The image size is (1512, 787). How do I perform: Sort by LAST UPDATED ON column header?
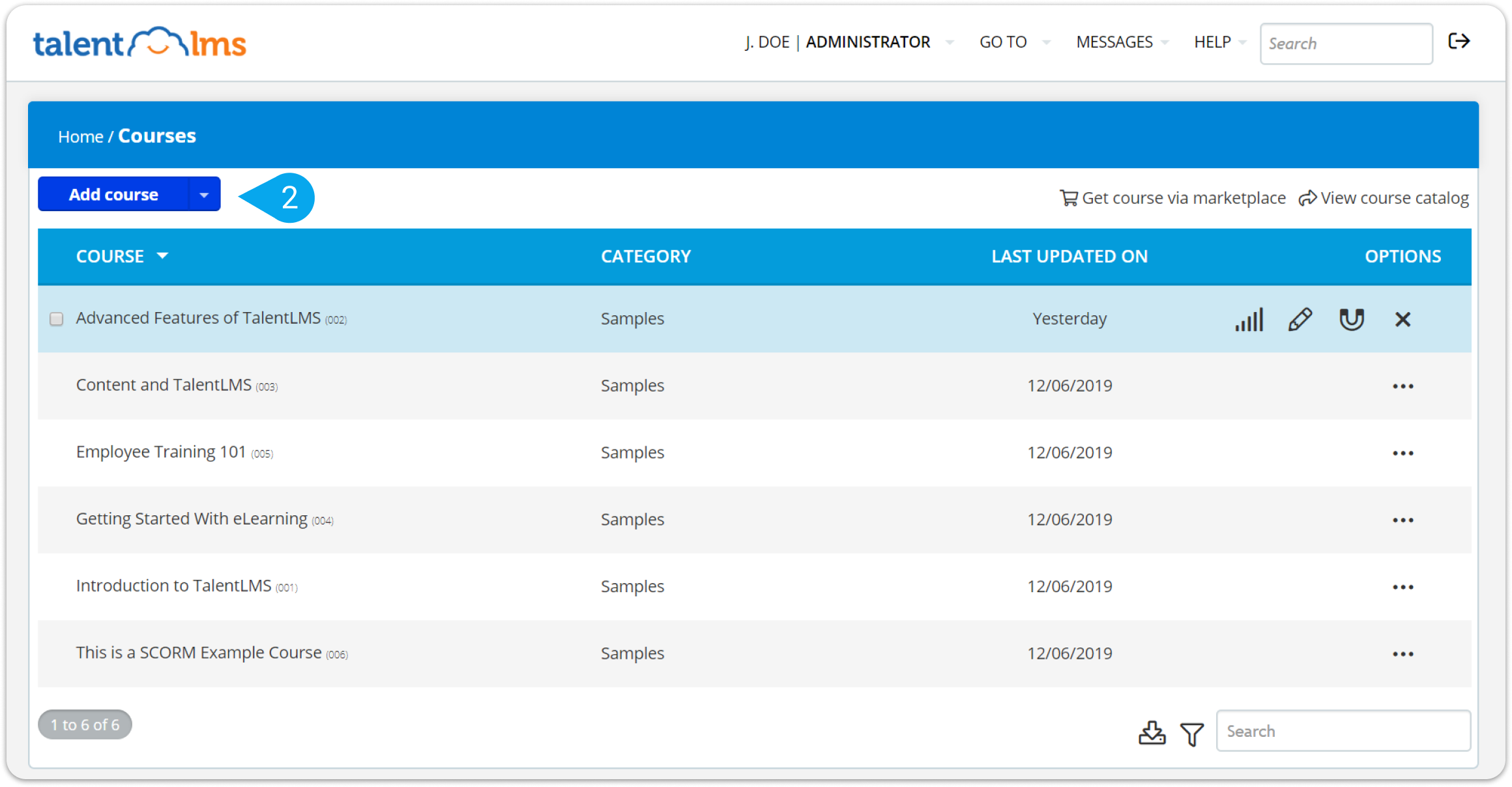pyautogui.click(x=1069, y=257)
